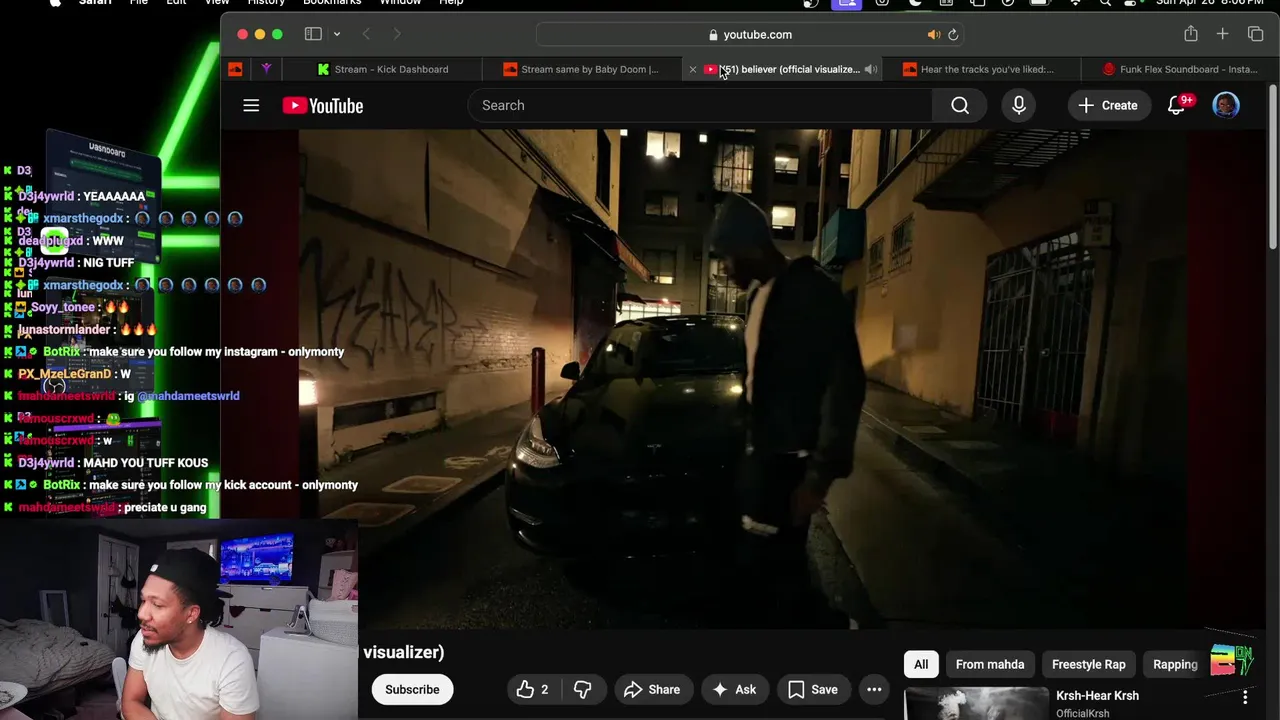This screenshot has height=720, width=1280.
Task: Select the All filter chip
Action: pyautogui.click(x=921, y=664)
